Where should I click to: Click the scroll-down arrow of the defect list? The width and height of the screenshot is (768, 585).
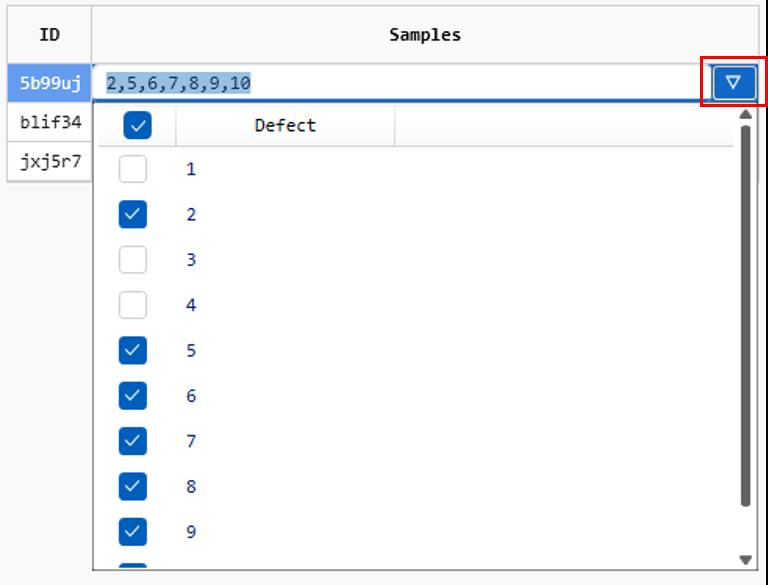(x=745, y=559)
